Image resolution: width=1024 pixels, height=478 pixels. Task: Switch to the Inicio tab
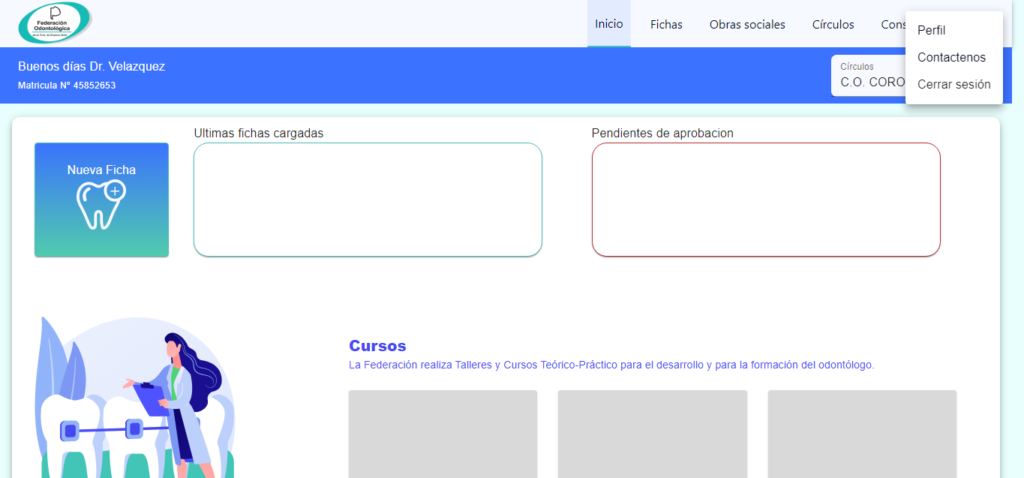click(x=608, y=24)
